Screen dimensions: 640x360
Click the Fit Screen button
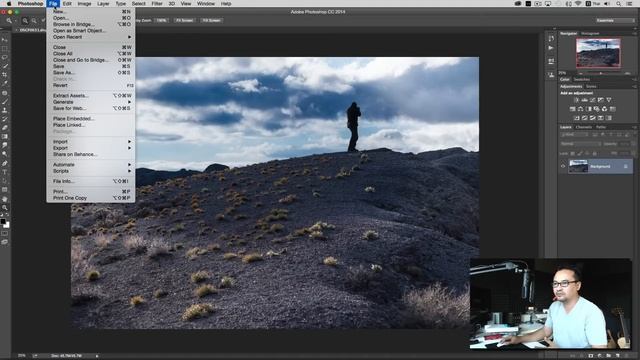pyautogui.click(x=184, y=20)
